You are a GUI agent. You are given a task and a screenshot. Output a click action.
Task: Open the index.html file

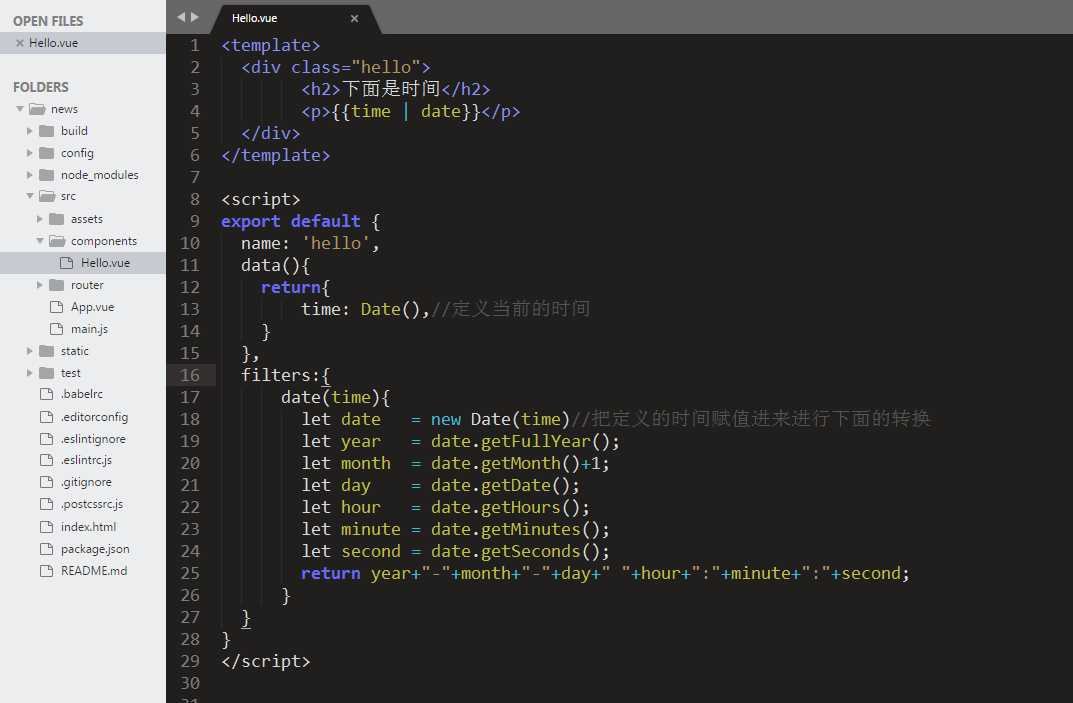coord(88,527)
